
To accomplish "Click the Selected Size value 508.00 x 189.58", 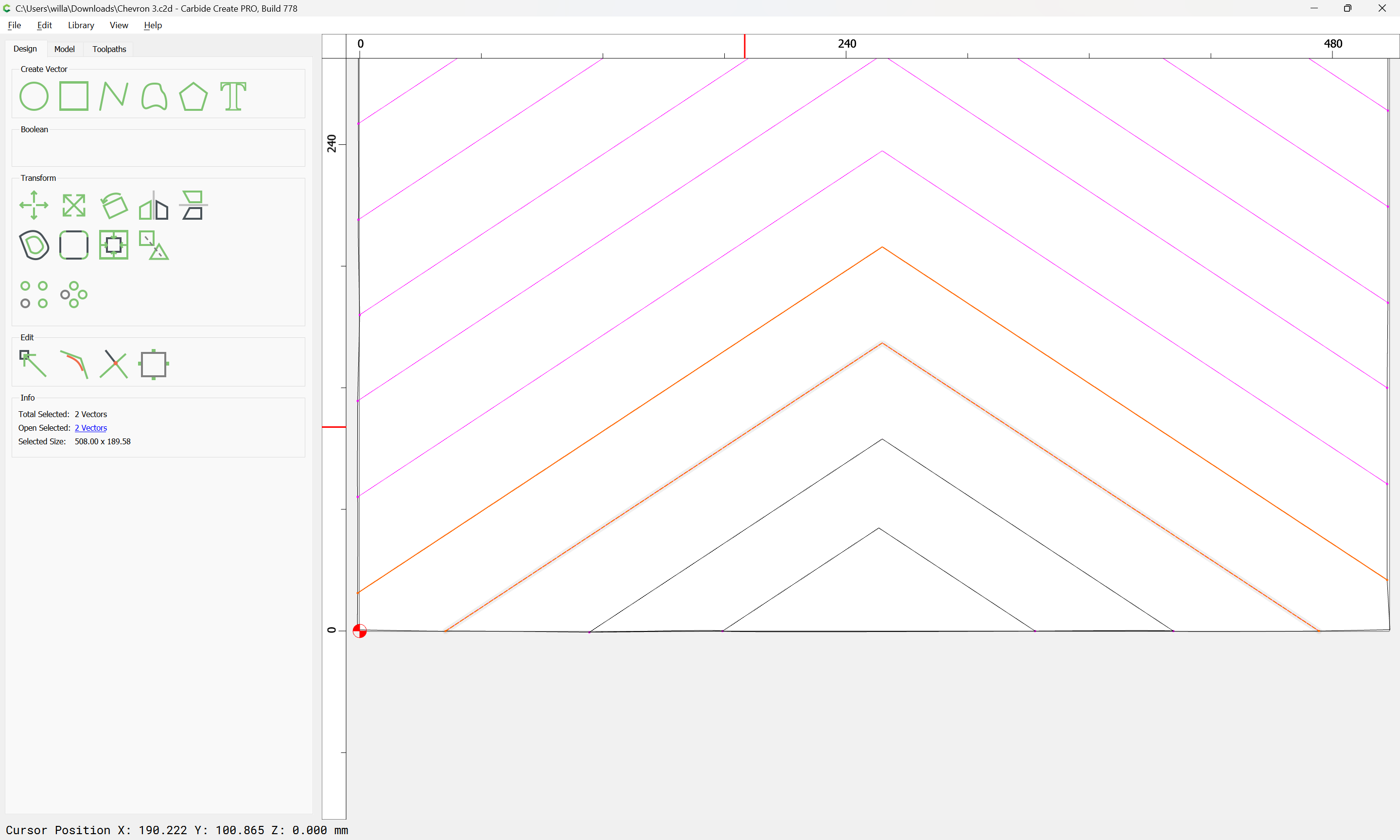I will pos(103,441).
